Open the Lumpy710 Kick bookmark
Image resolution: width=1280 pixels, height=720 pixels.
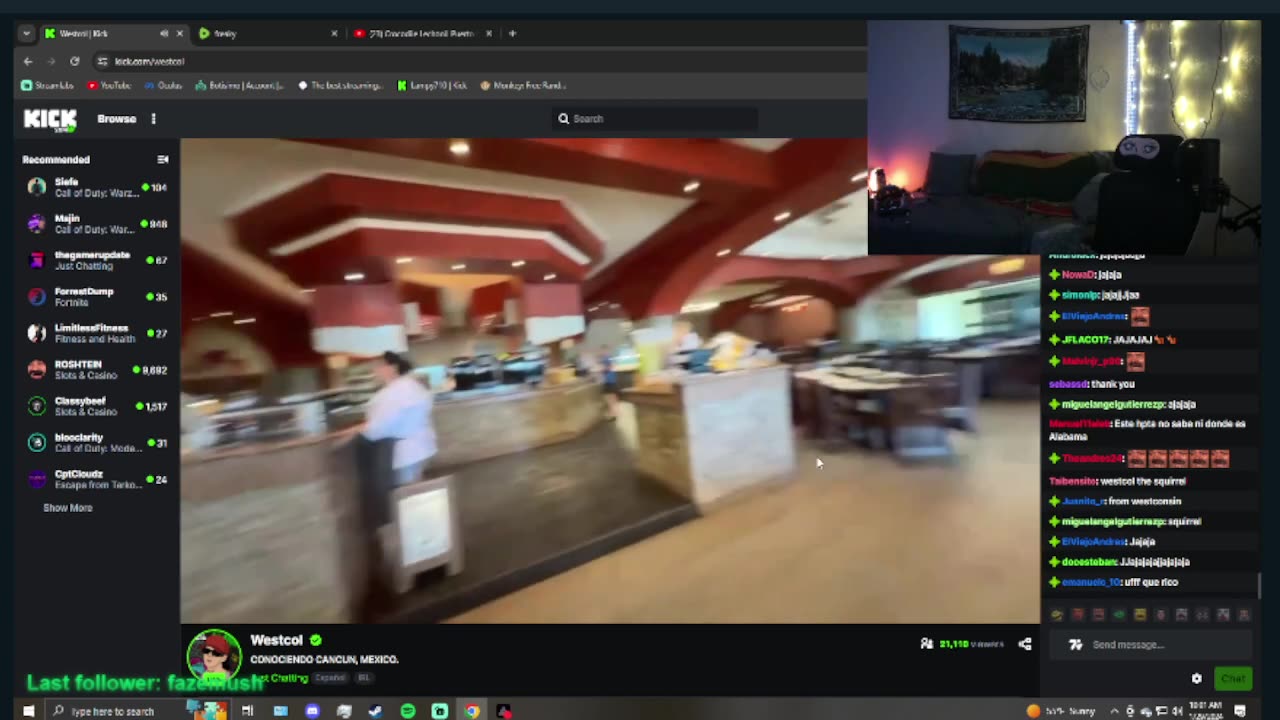pos(432,86)
